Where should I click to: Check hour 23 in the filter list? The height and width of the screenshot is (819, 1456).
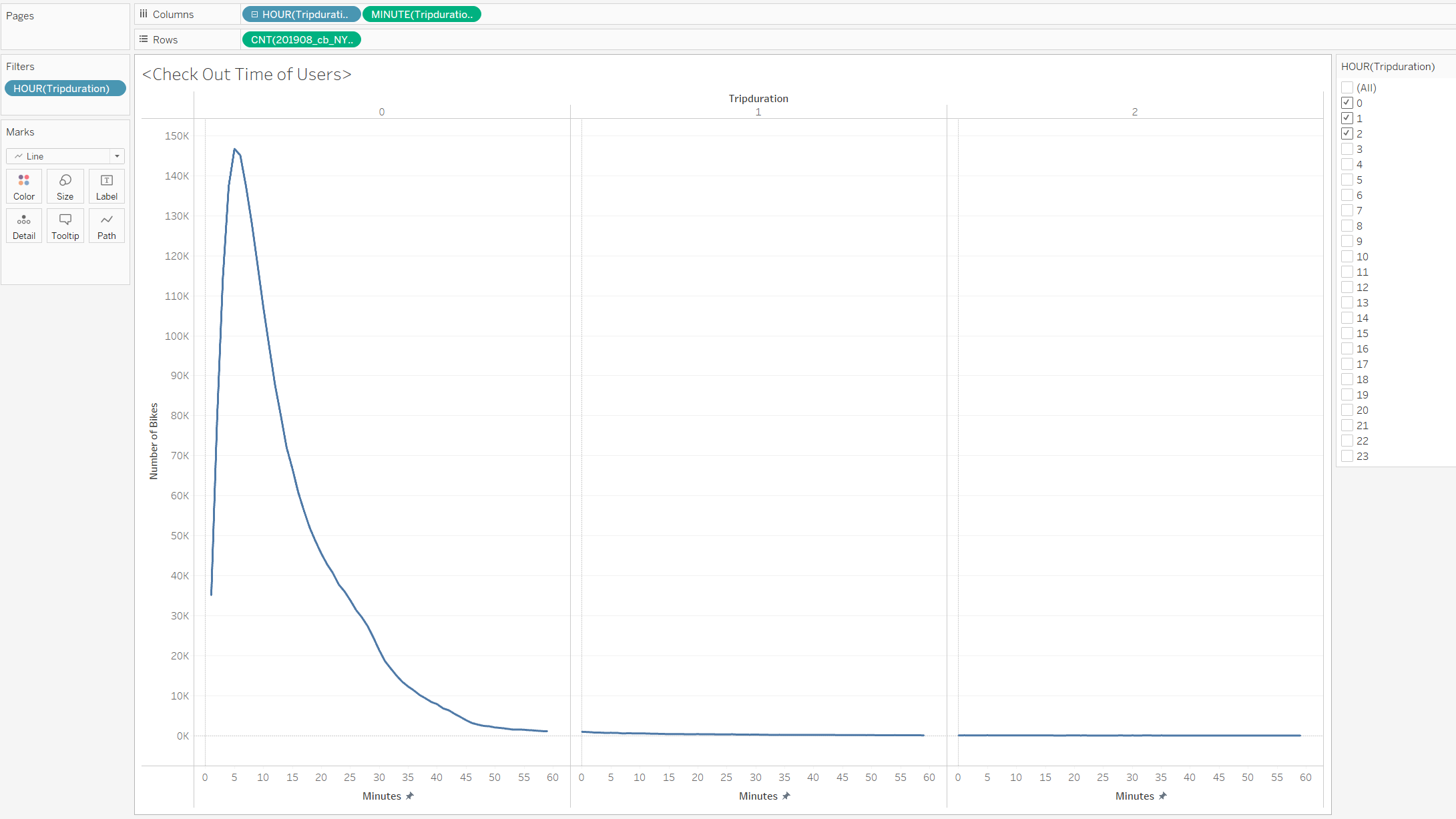click(1348, 455)
